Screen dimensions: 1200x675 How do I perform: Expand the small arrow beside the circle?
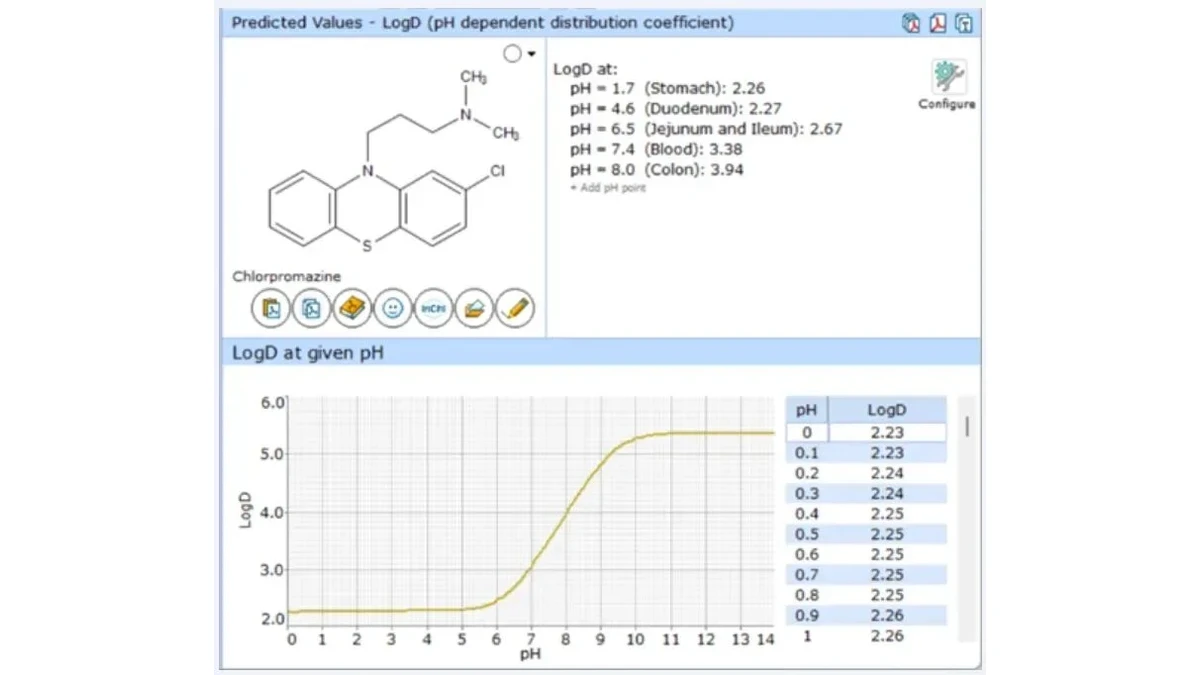click(532, 54)
